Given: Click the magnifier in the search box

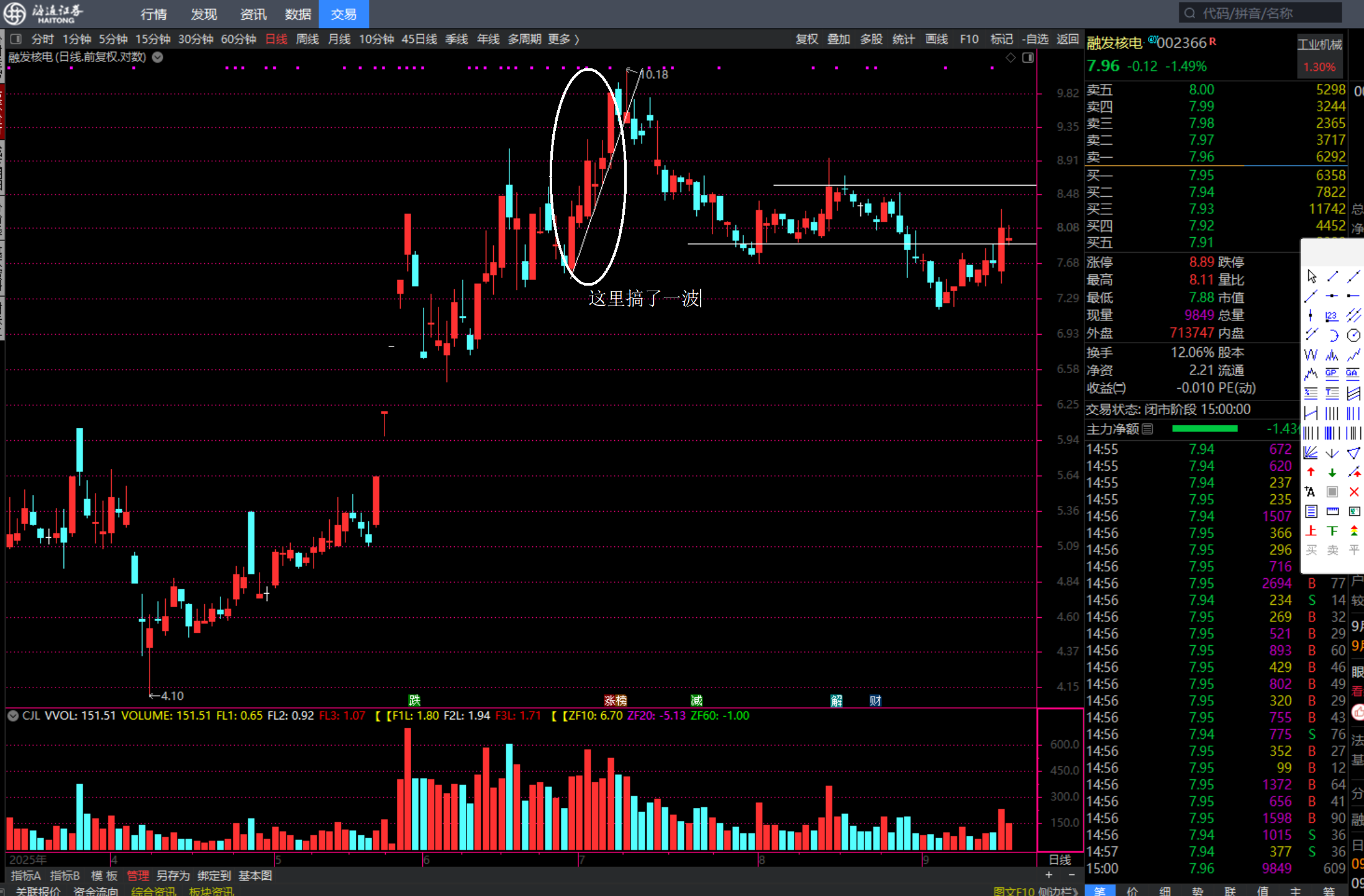Looking at the screenshot, I should pyautogui.click(x=1189, y=13).
